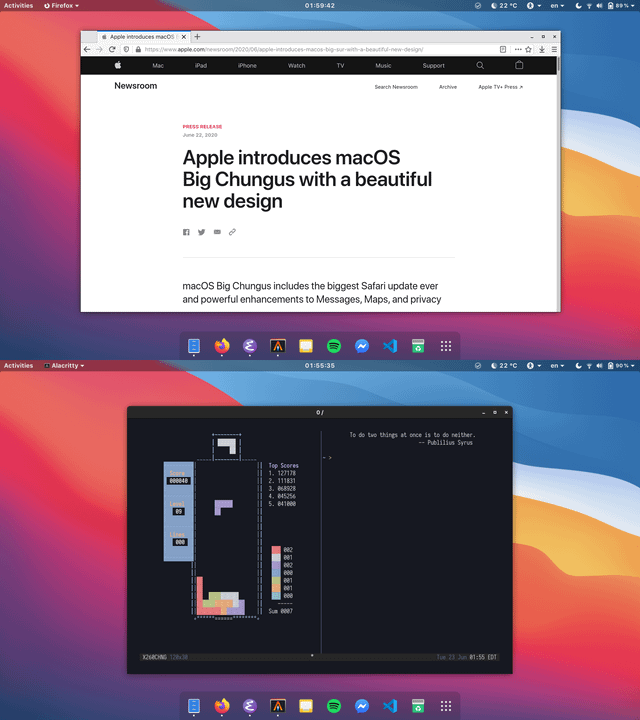Viewport: 640px width, 720px height.
Task: Open Emacs from dock beneath Firefox window
Action: point(249,346)
